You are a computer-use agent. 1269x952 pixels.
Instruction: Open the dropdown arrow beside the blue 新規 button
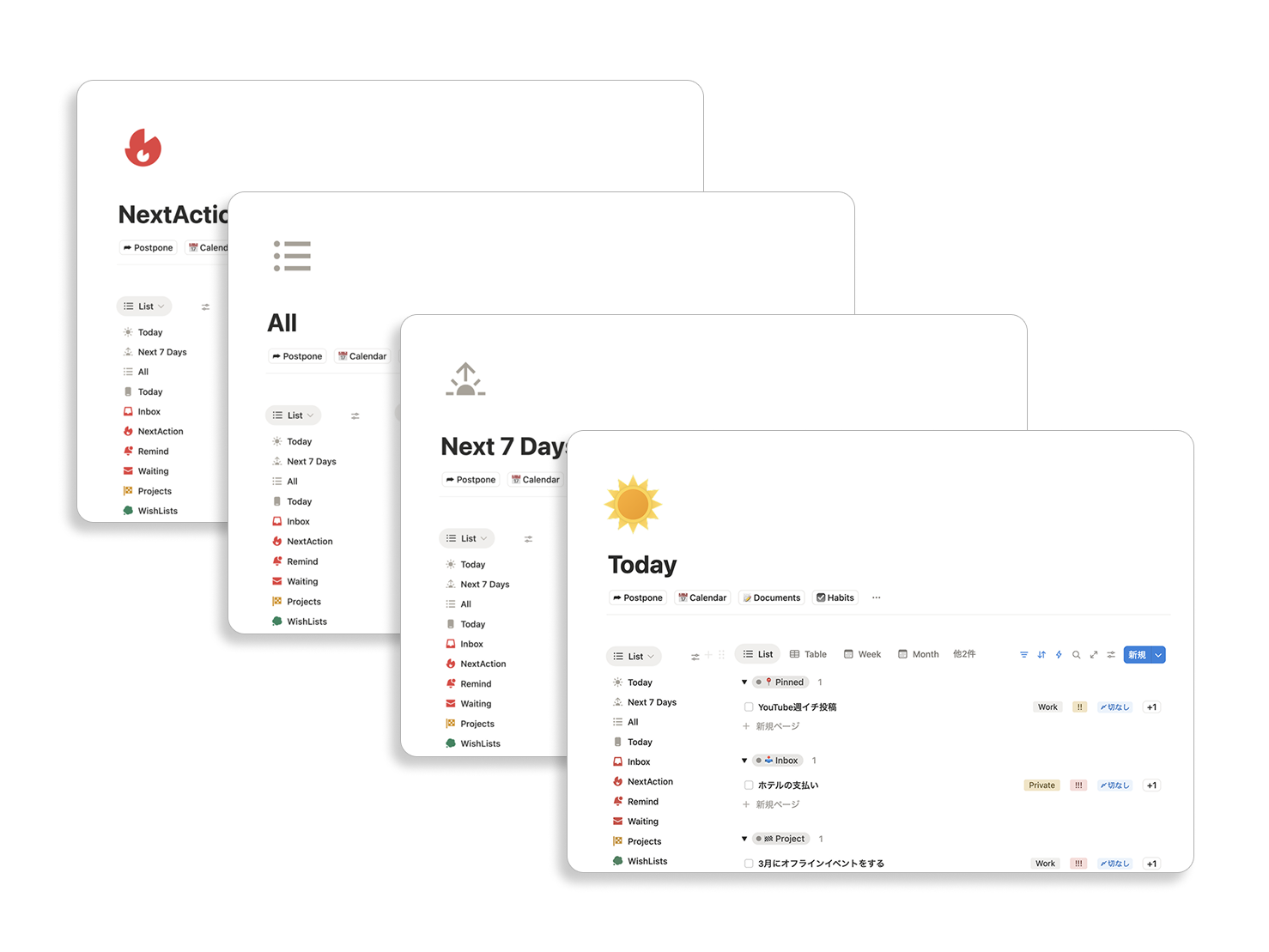click(x=1158, y=655)
